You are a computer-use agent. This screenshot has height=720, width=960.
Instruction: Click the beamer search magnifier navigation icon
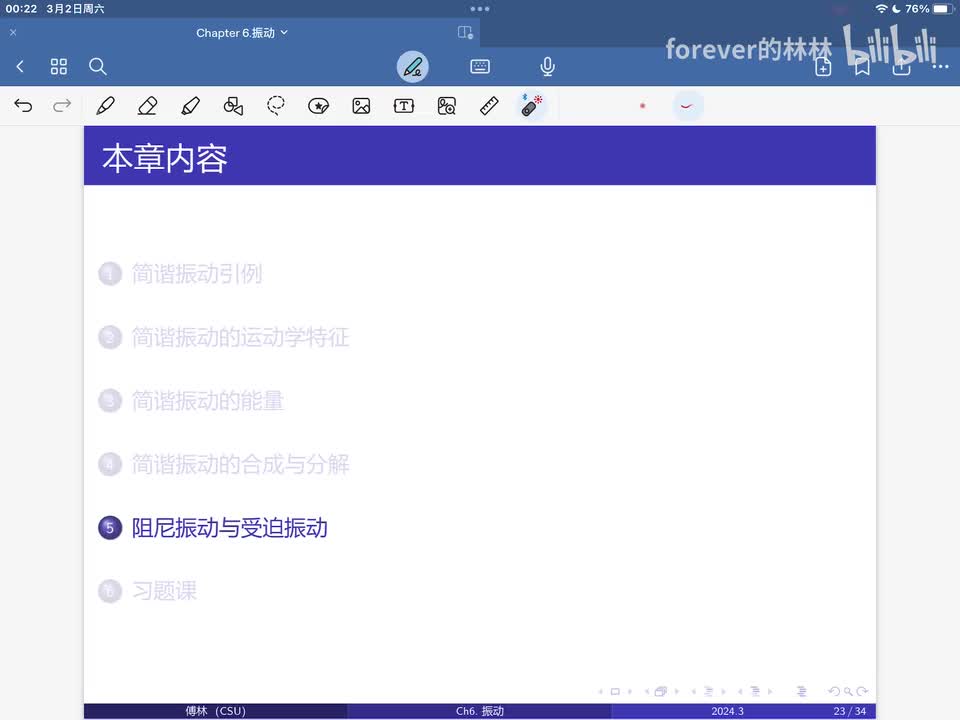point(848,691)
